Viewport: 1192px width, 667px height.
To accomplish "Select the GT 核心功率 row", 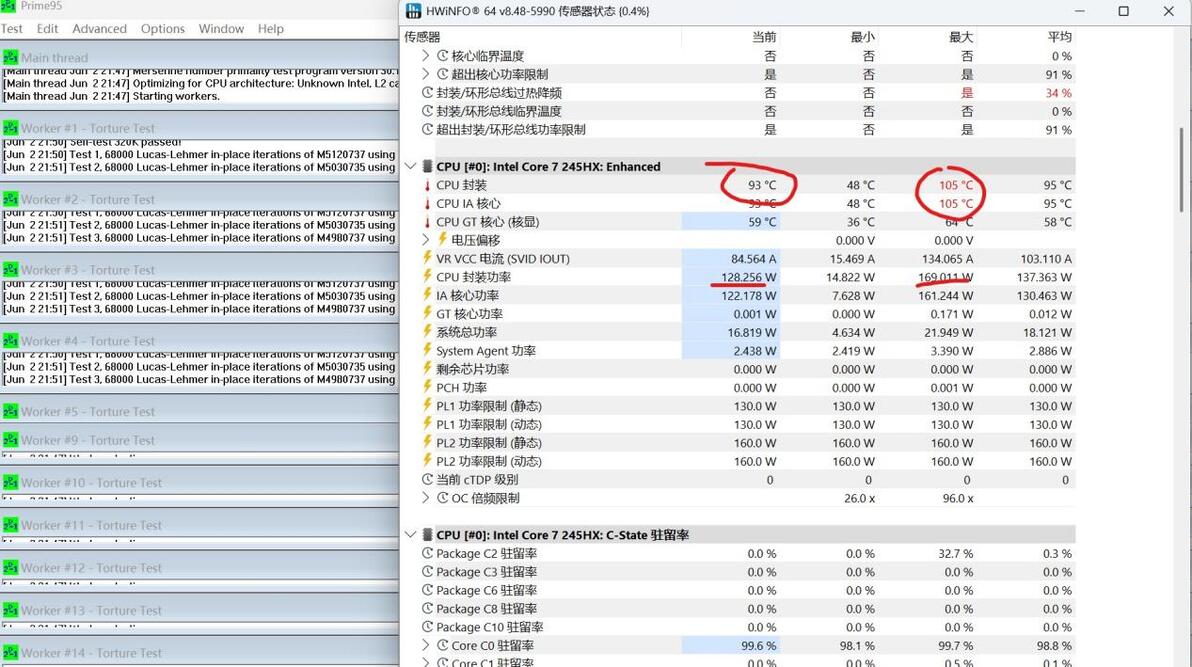I will pyautogui.click(x=747, y=314).
